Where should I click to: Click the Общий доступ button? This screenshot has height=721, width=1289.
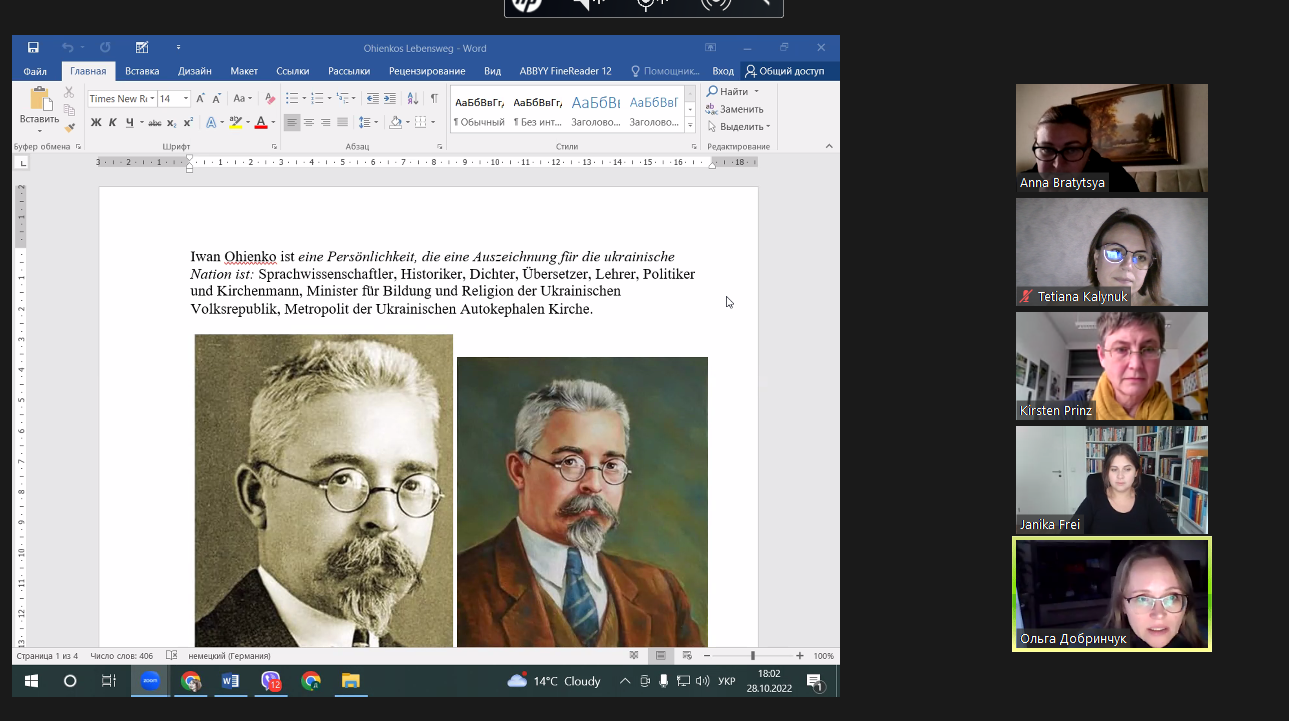pyautogui.click(x=785, y=71)
